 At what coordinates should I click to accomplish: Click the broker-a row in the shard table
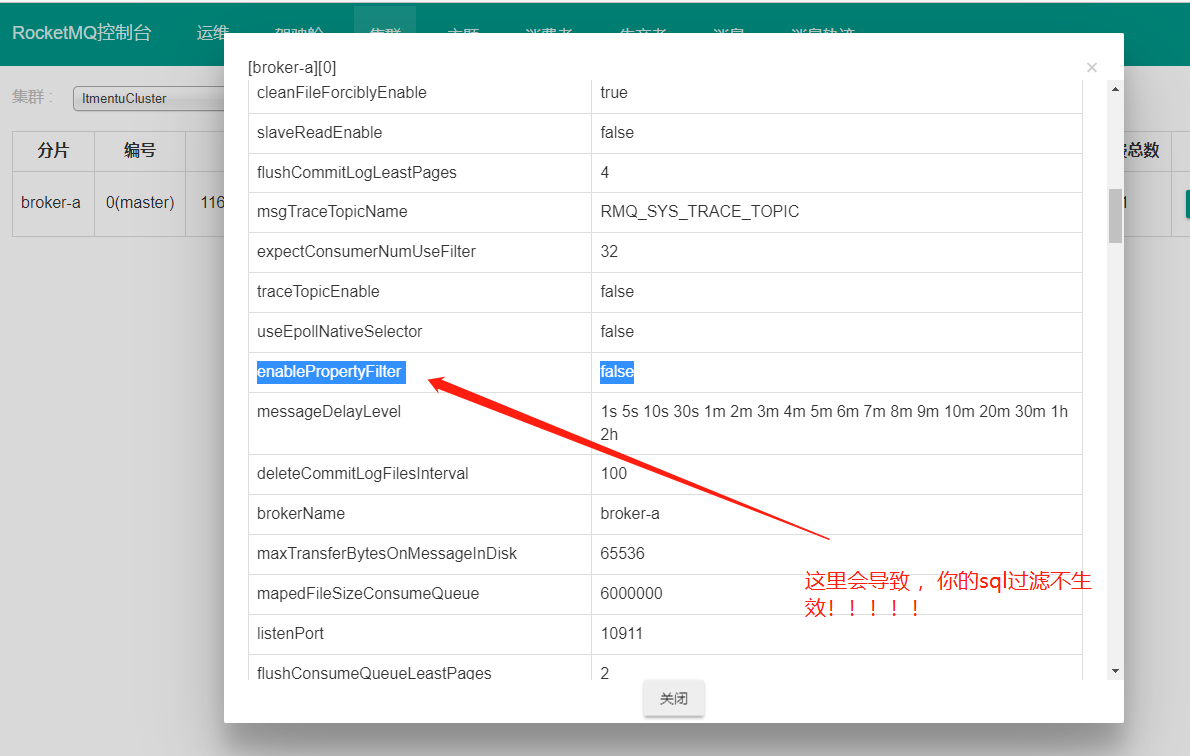52,202
